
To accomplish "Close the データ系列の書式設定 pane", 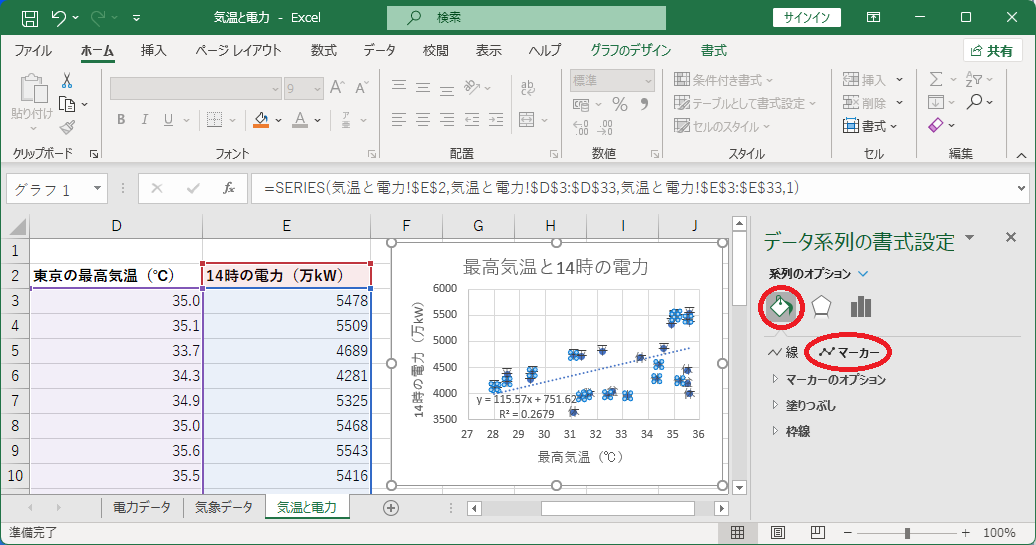I will 1011,237.
